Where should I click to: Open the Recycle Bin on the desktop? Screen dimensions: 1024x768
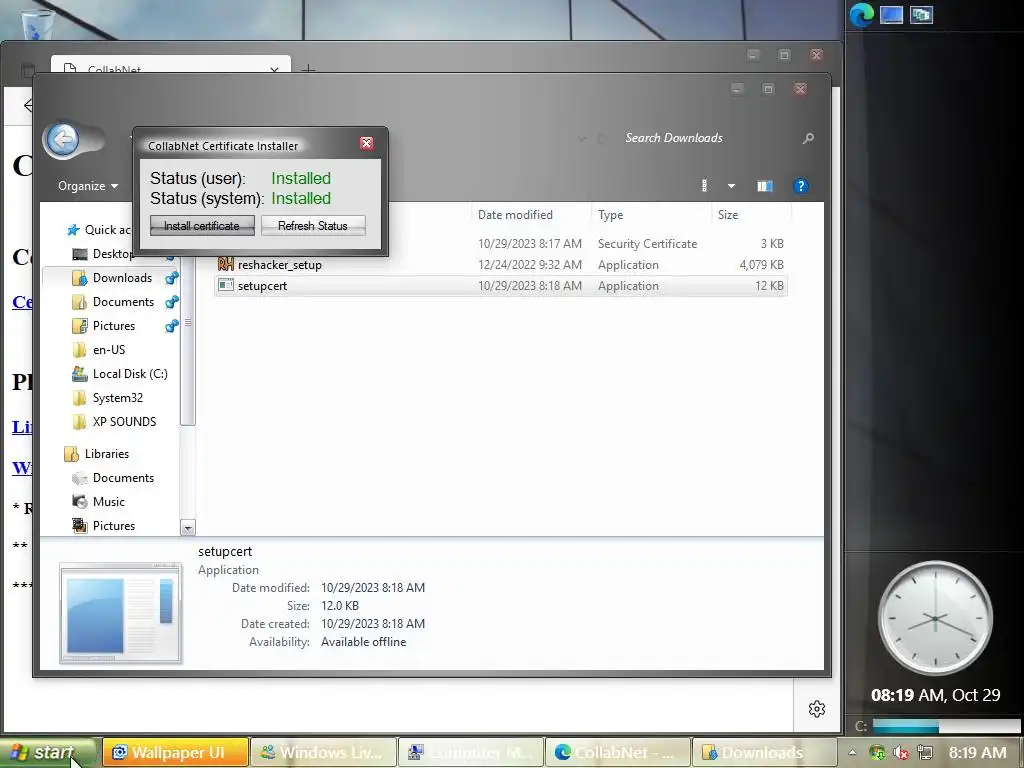pyautogui.click(x=38, y=23)
